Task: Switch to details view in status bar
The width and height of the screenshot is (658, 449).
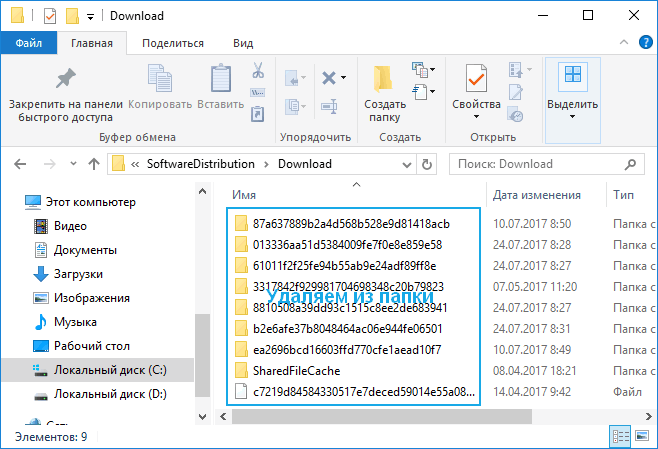Action: (620, 437)
